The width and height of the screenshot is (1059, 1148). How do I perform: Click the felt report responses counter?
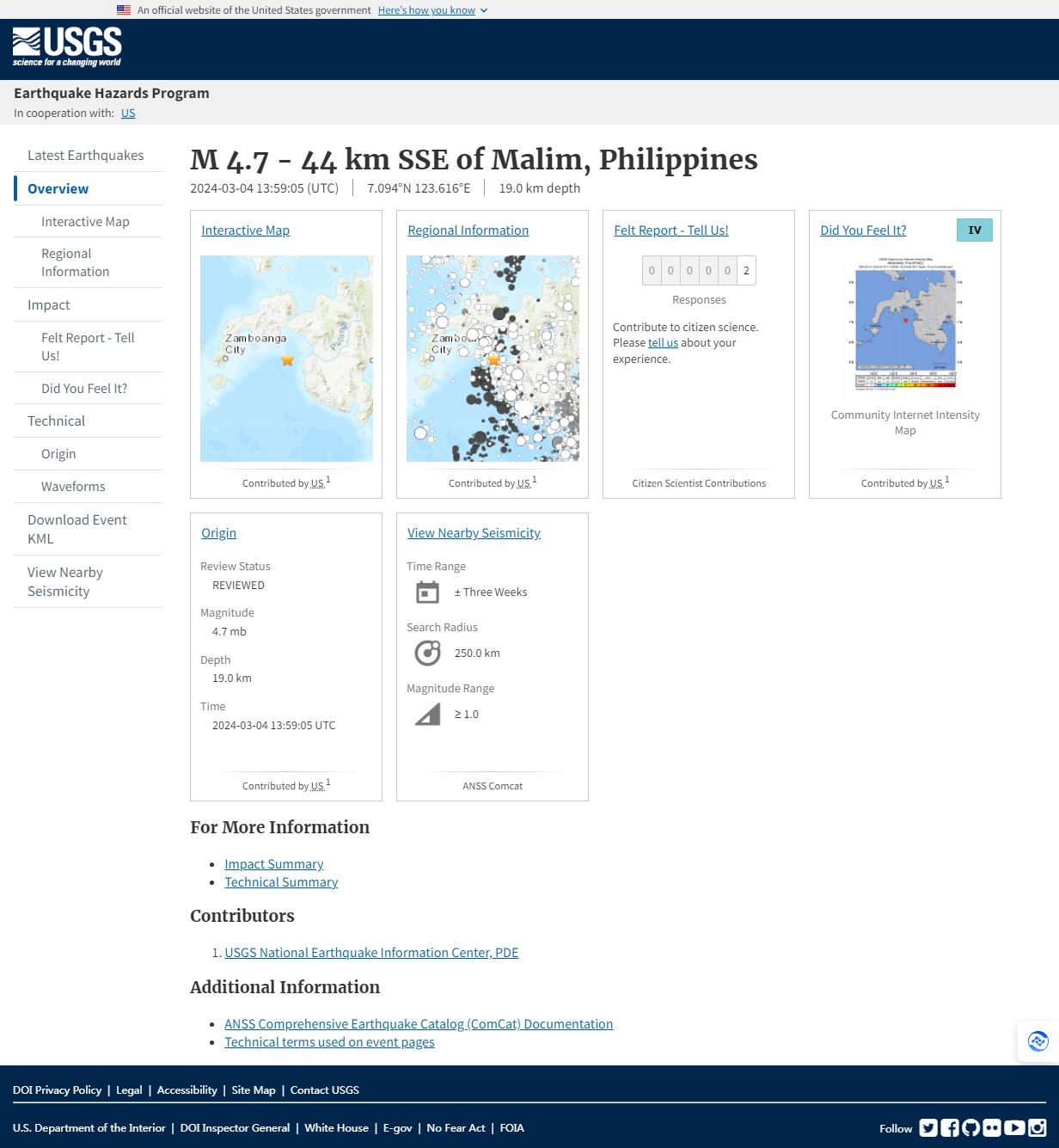[699, 271]
